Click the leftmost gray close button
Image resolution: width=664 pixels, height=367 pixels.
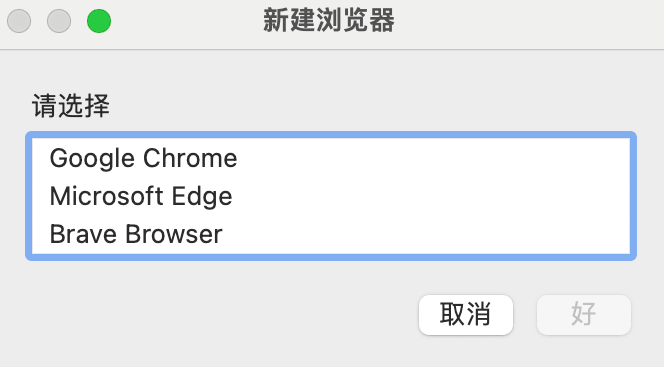coord(19,21)
